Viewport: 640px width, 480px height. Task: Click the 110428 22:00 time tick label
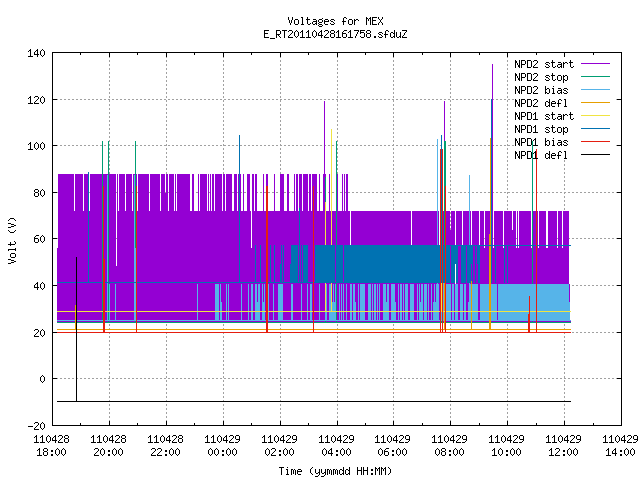pyautogui.click(x=165, y=446)
